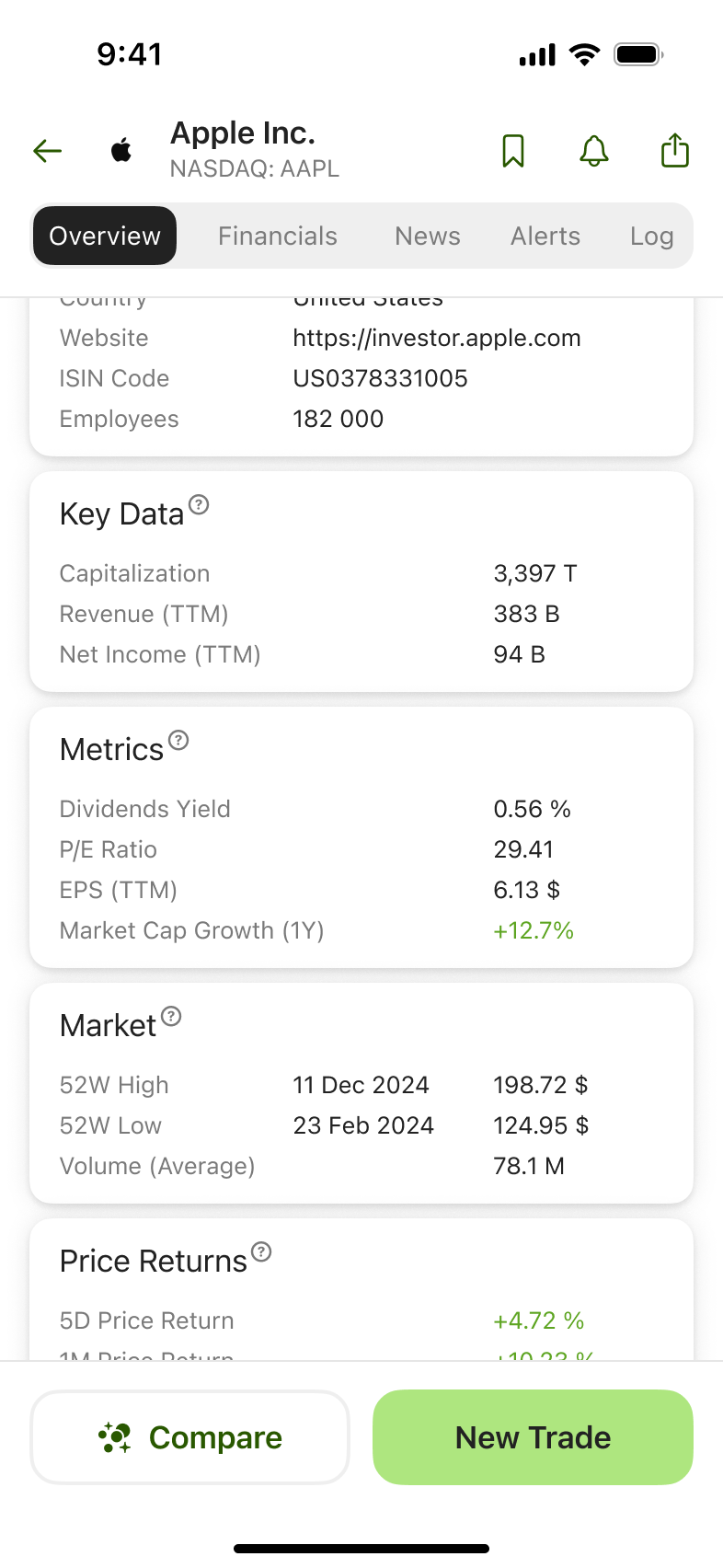Viewport: 723px width, 1568px height.
Task: Tap the back arrow icon
Action: pos(47,150)
